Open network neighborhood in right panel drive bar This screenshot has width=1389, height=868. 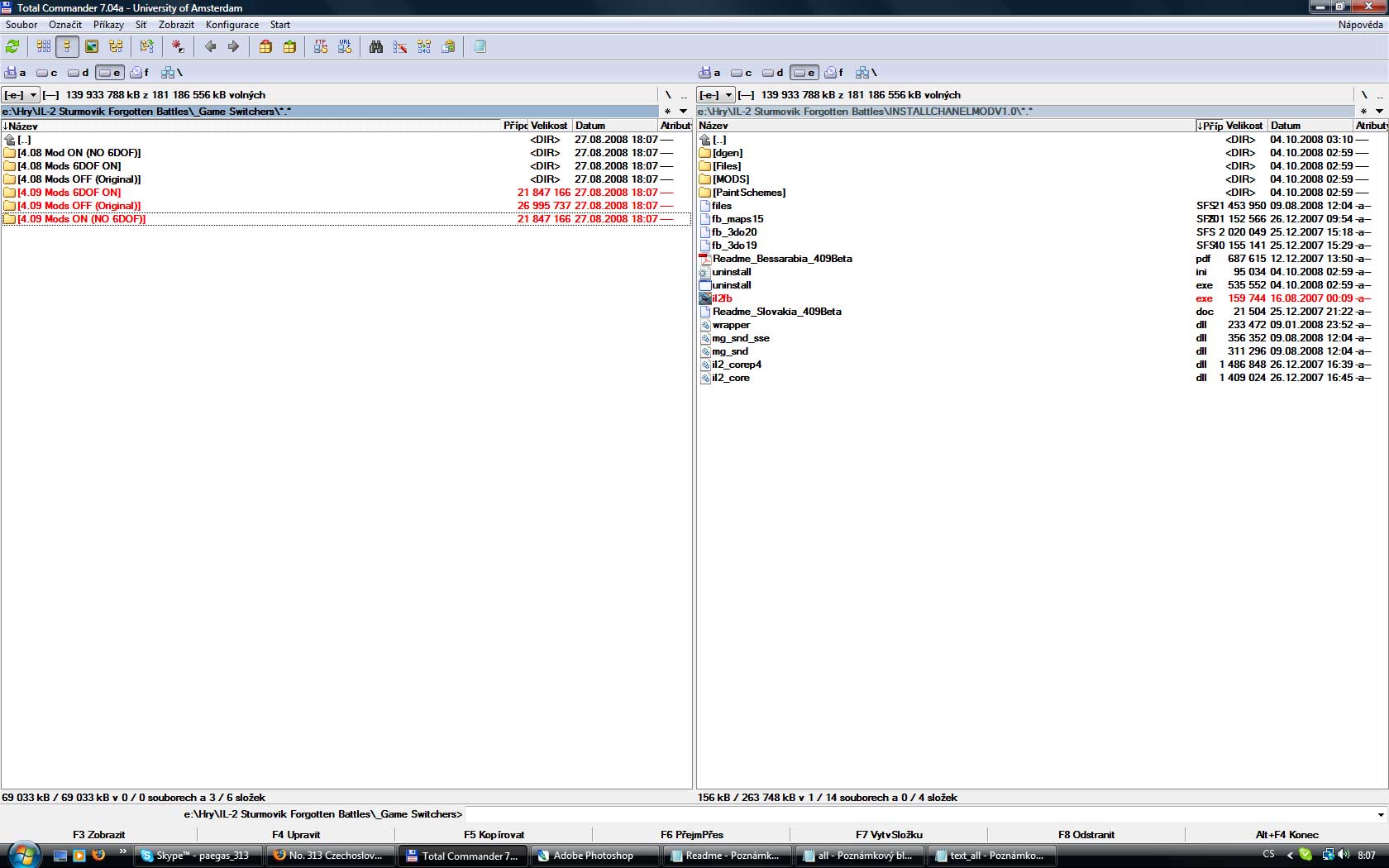tap(866, 73)
